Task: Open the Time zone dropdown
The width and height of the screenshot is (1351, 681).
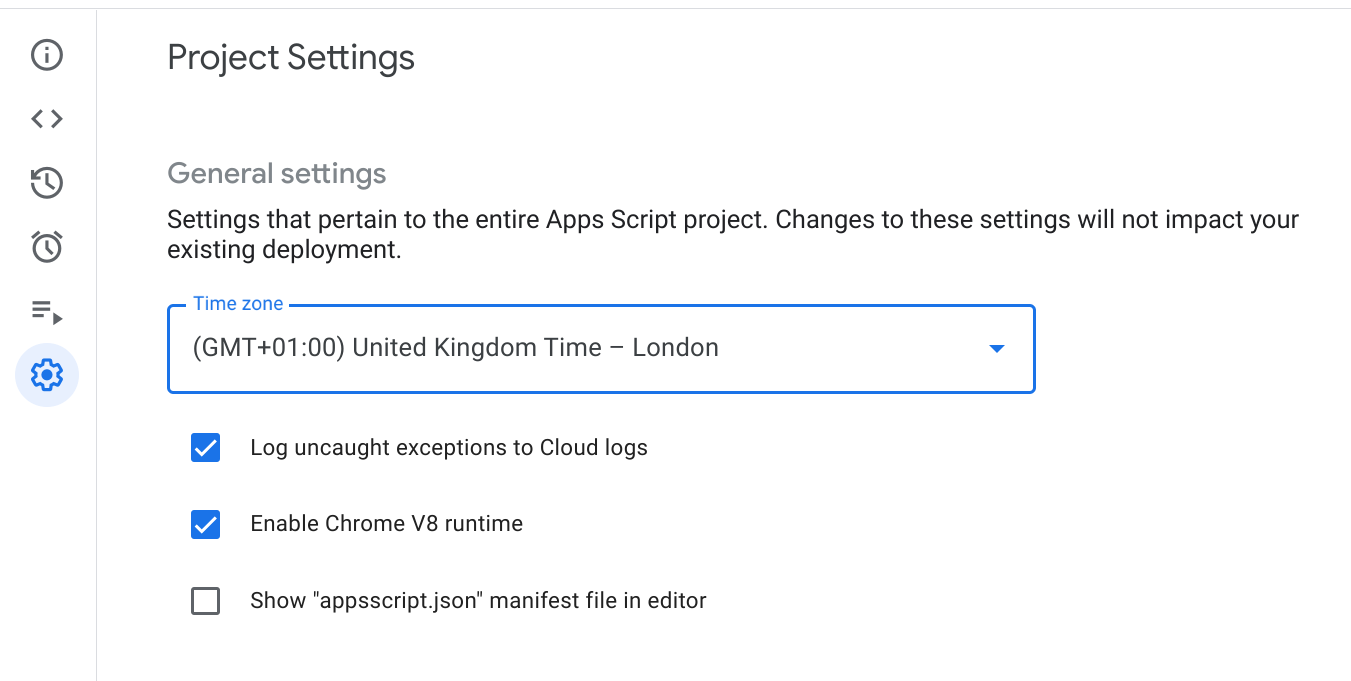Action: (600, 348)
